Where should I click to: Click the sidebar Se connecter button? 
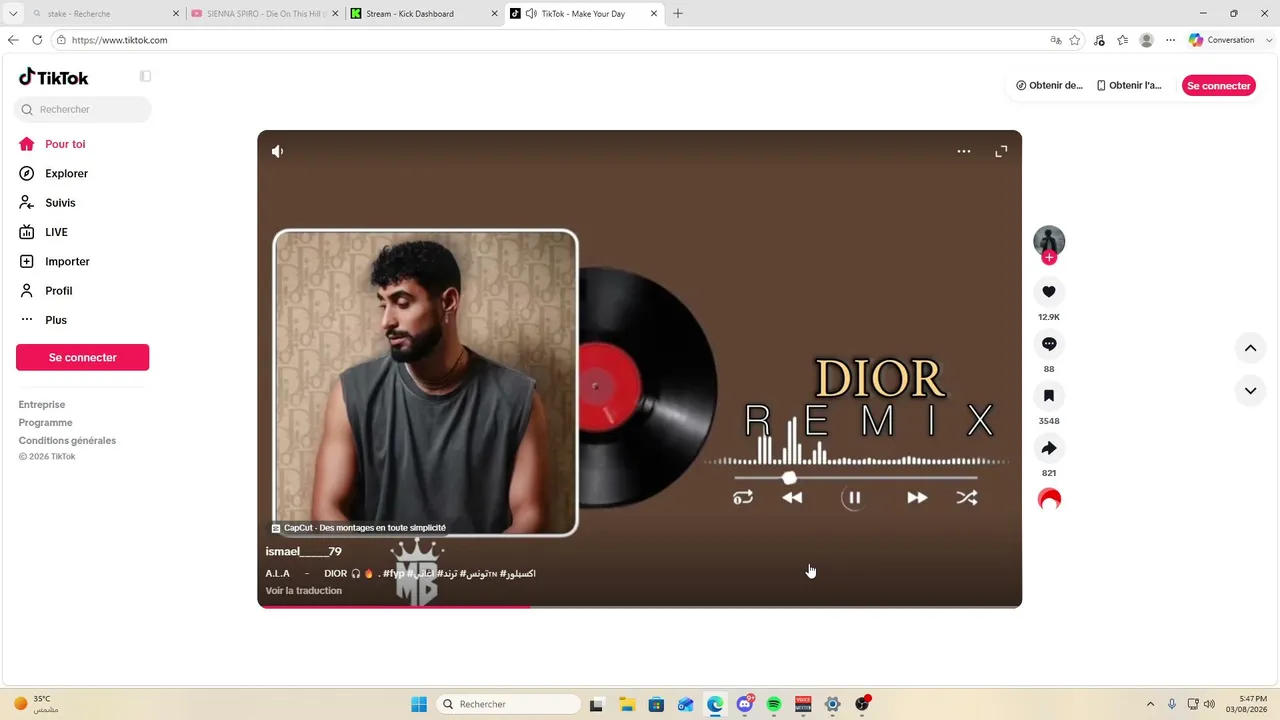(x=83, y=357)
